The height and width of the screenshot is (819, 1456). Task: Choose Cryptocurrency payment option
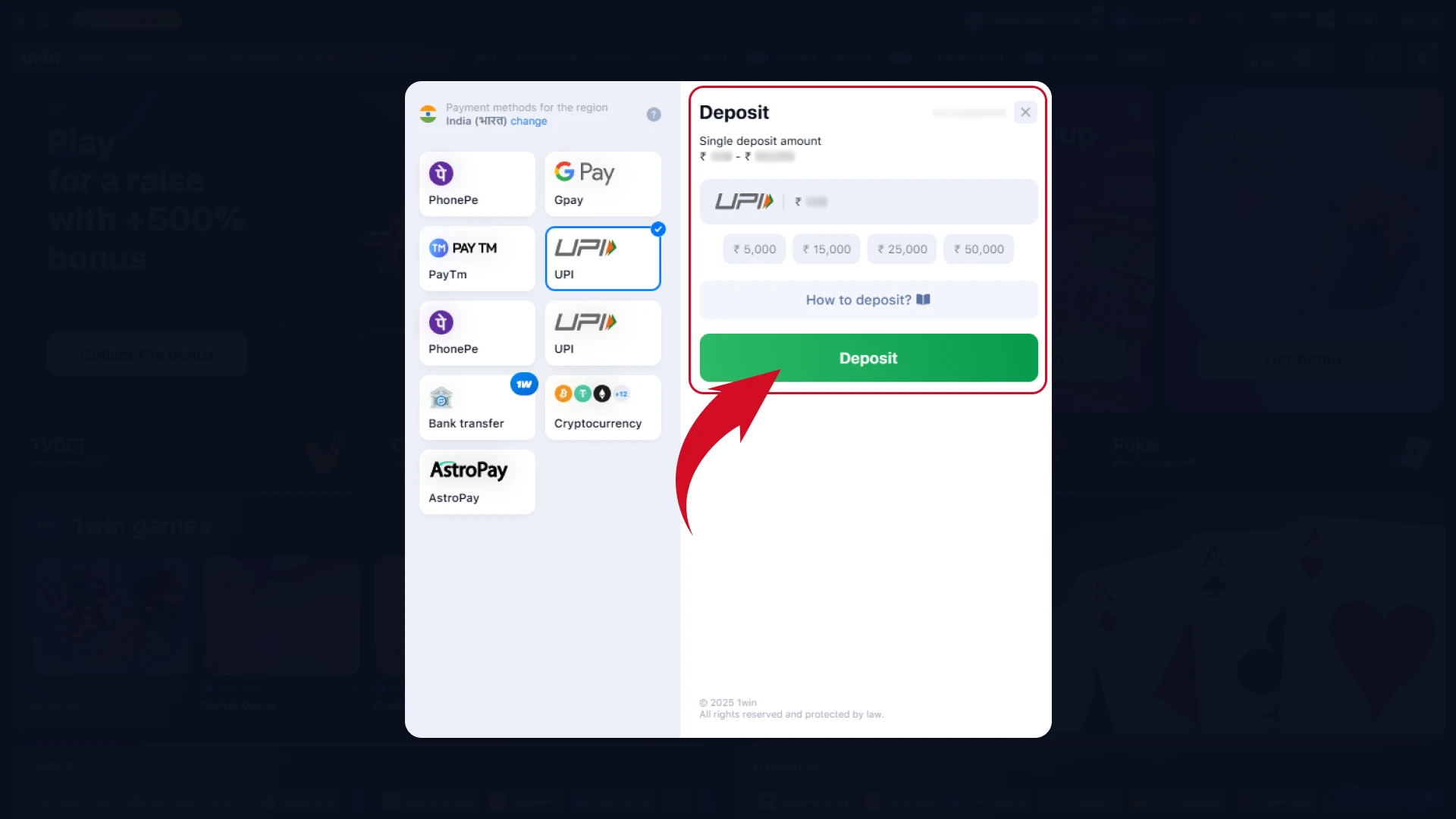click(x=603, y=407)
